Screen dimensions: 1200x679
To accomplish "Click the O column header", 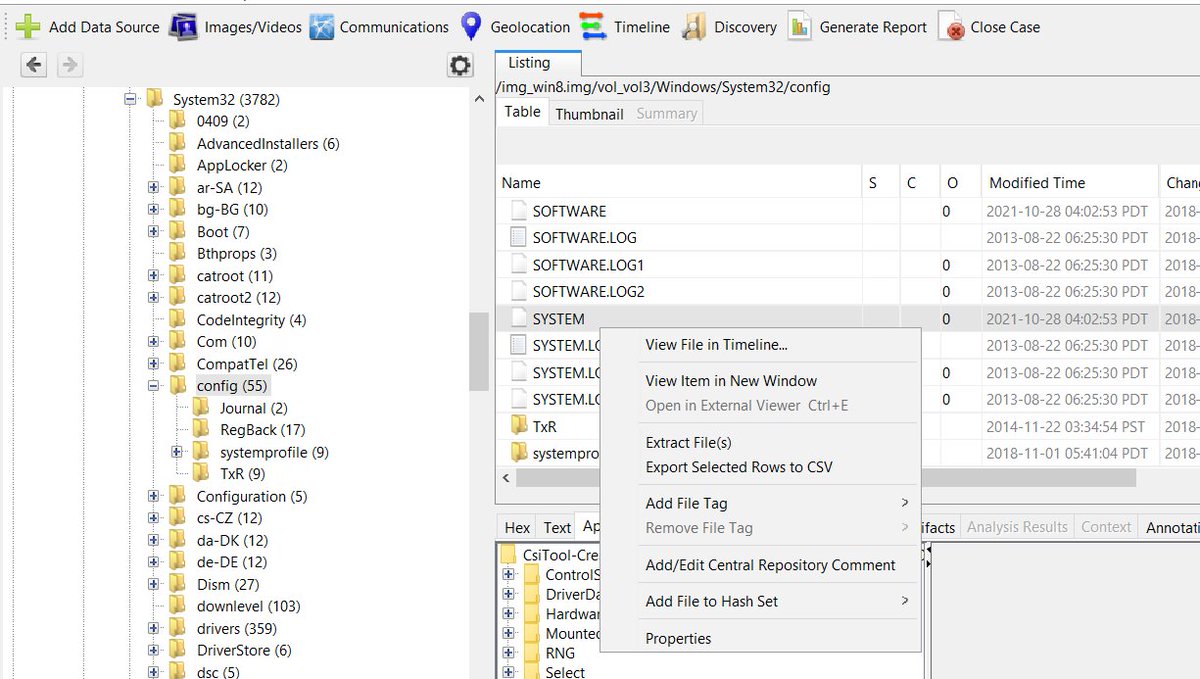I will coord(960,183).
